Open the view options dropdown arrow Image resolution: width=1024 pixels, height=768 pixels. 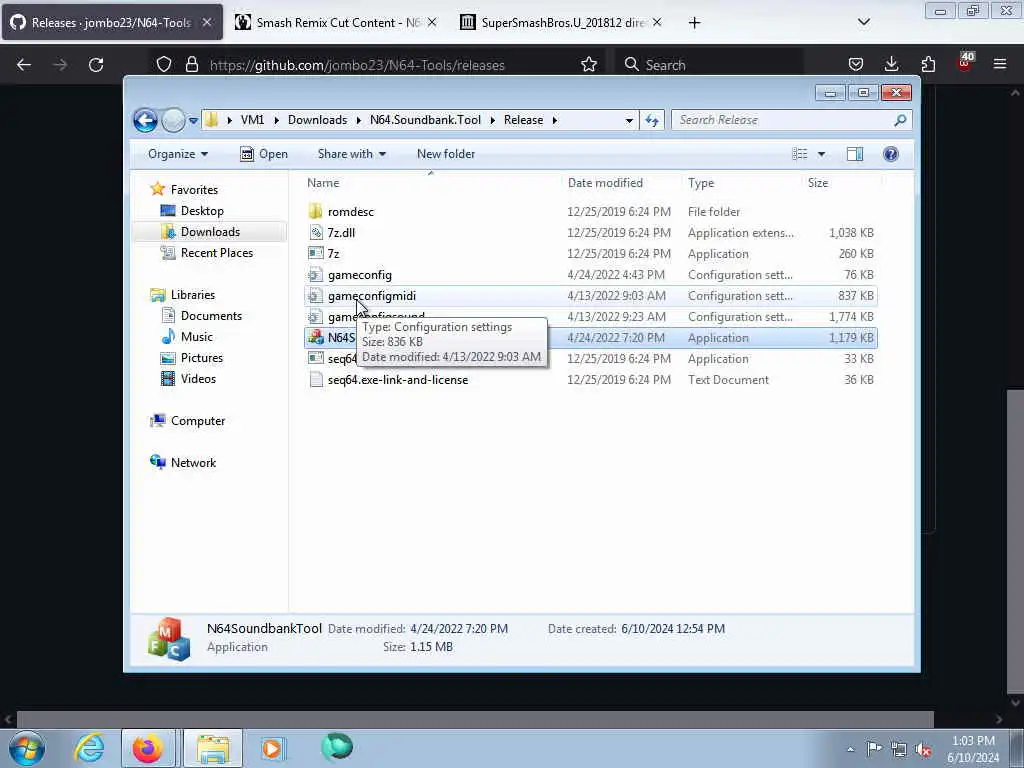(x=822, y=154)
